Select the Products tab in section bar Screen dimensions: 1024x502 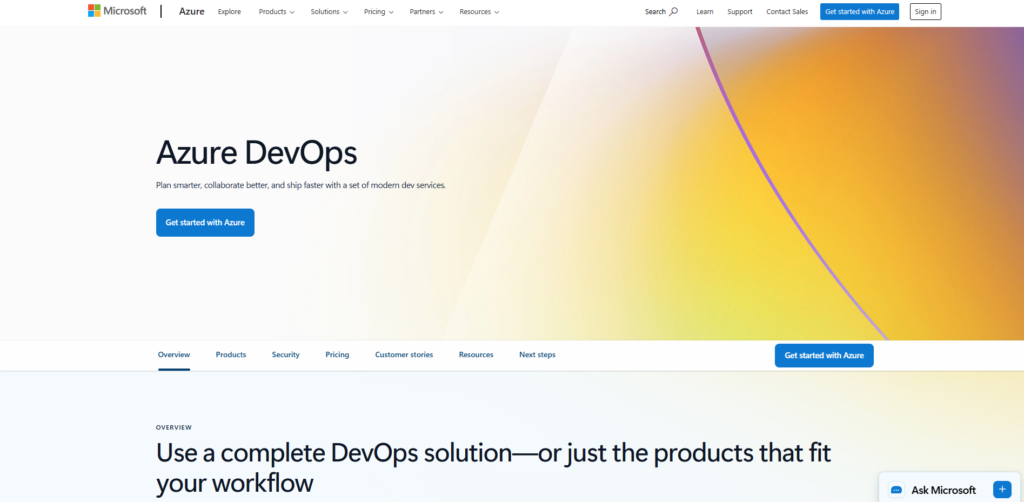pyautogui.click(x=231, y=355)
